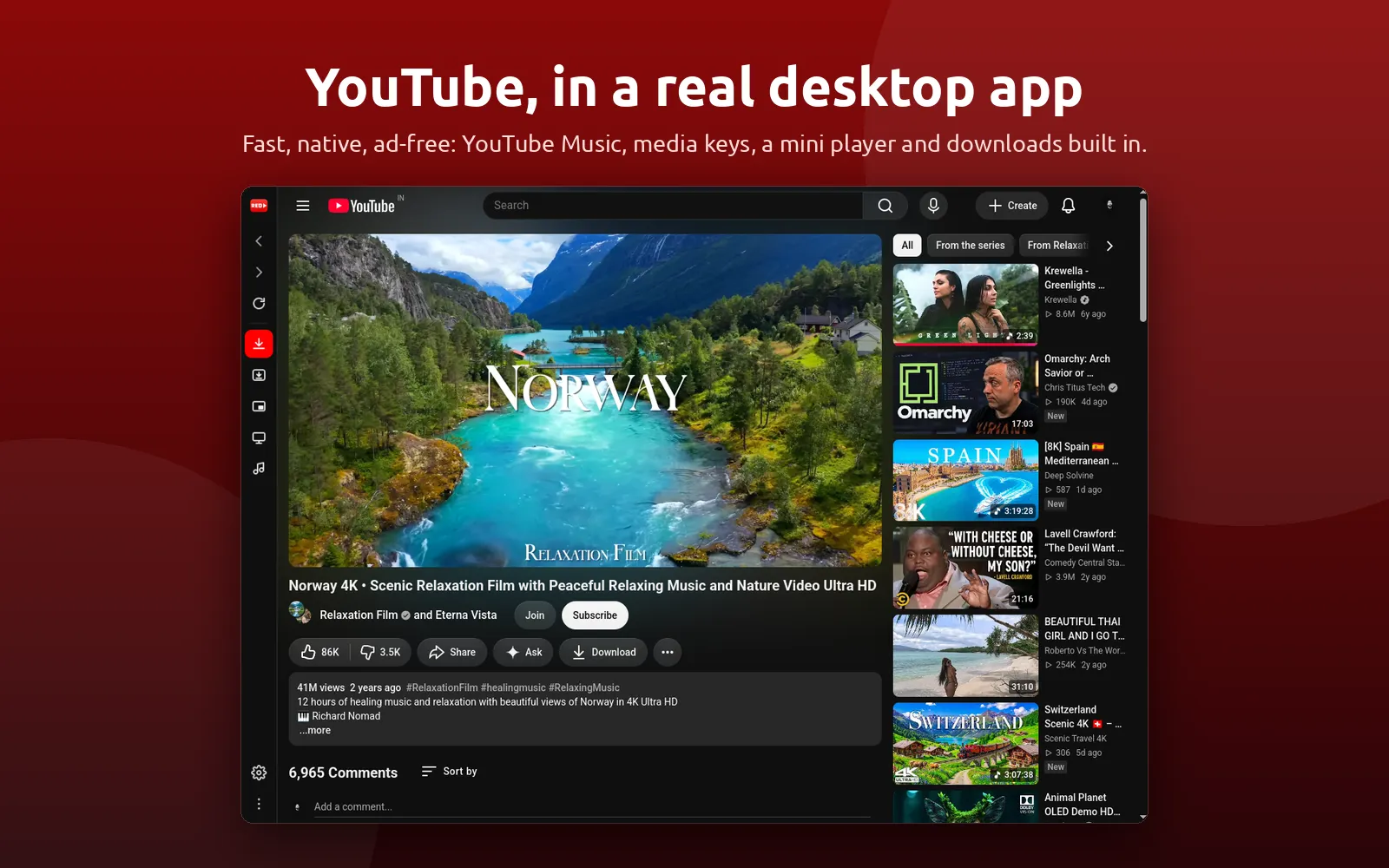Select the From the series chip
Screen dimensions: 1389x868
point(970,246)
